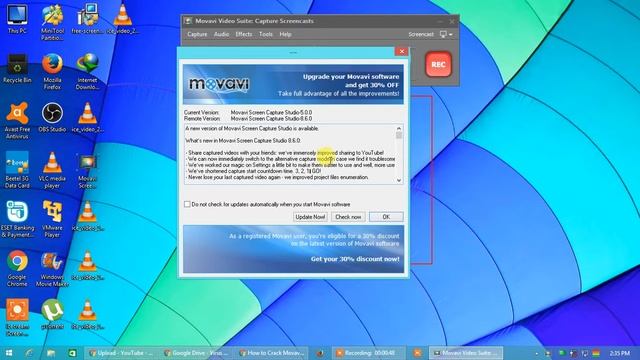Open the Tools menu
This screenshot has width=640, height=360.
pyautogui.click(x=266, y=34)
